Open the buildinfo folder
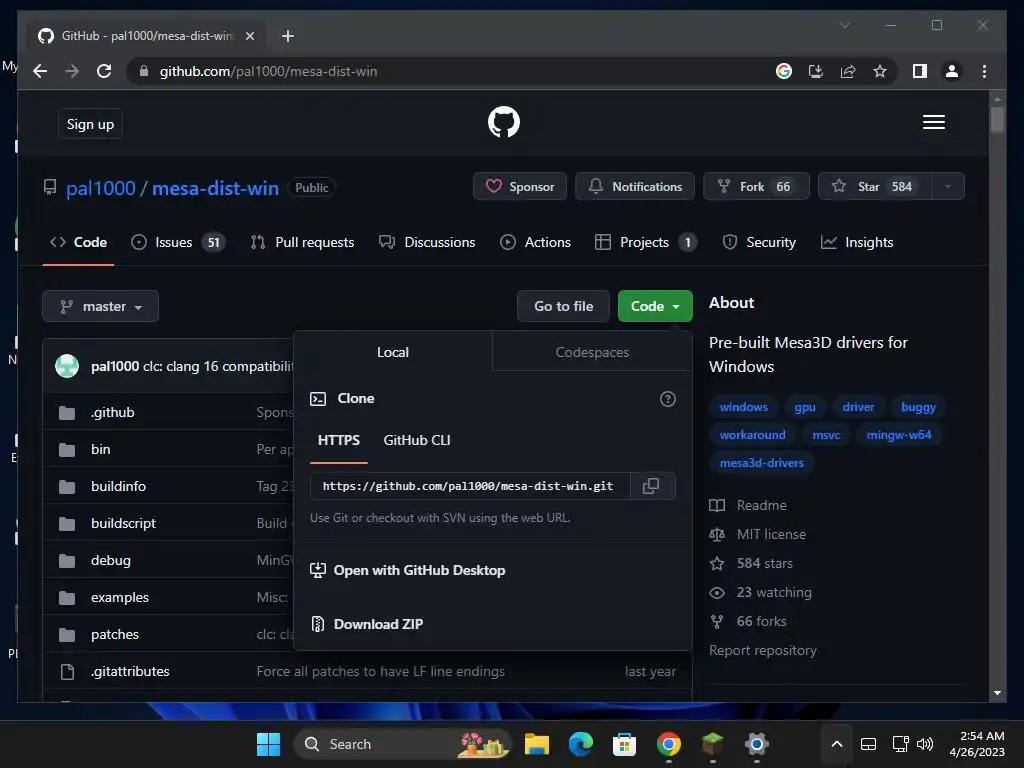1024x768 pixels. pyautogui.click(x=118, y=486)
